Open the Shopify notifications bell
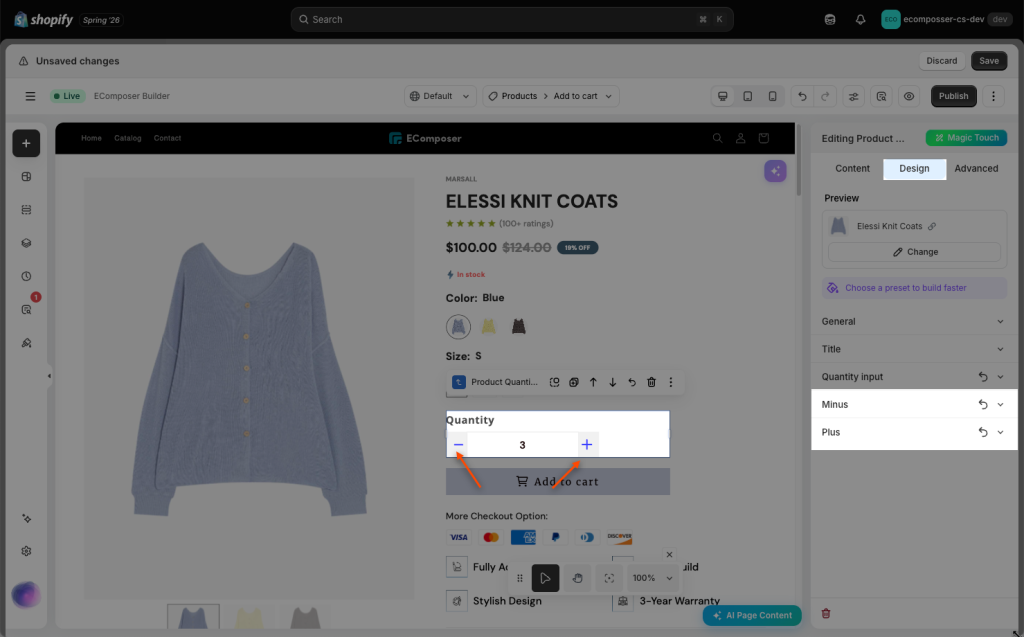 pyautogui.click(x=860, y=20)
